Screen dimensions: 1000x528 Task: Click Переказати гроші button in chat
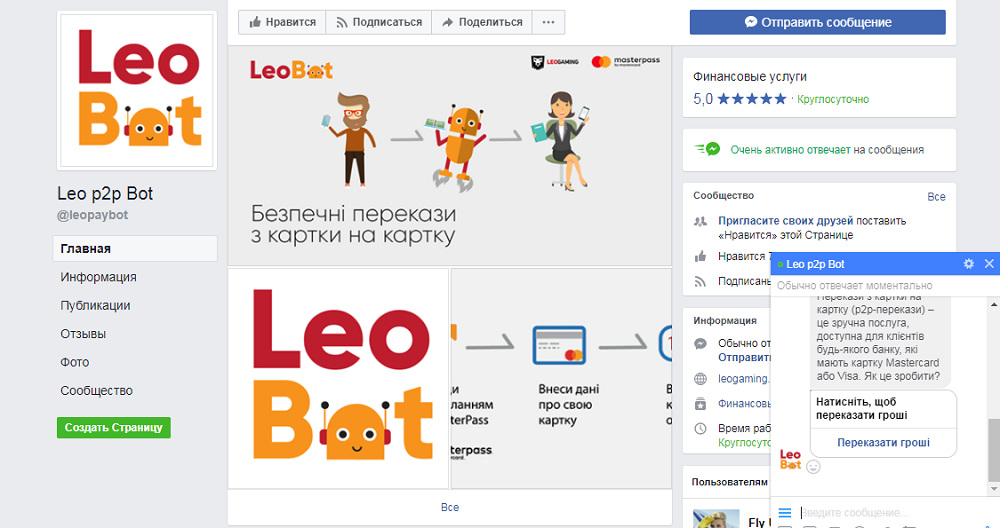(x=883, y=443)
